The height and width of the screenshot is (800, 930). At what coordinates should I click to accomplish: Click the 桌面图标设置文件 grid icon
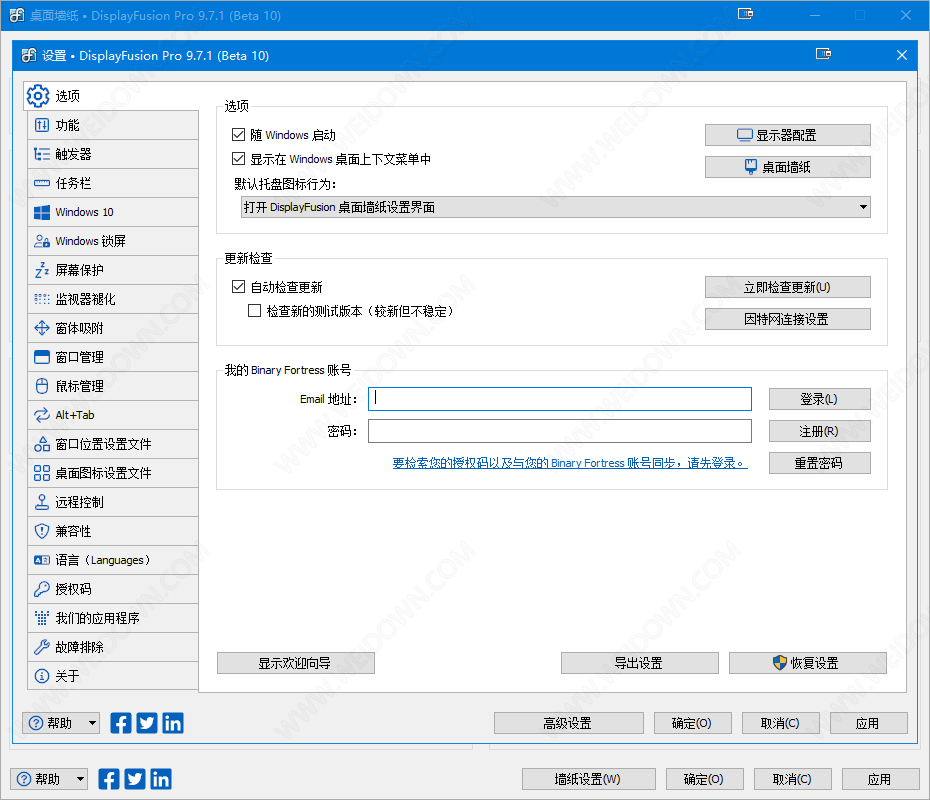tap(42, 473)
